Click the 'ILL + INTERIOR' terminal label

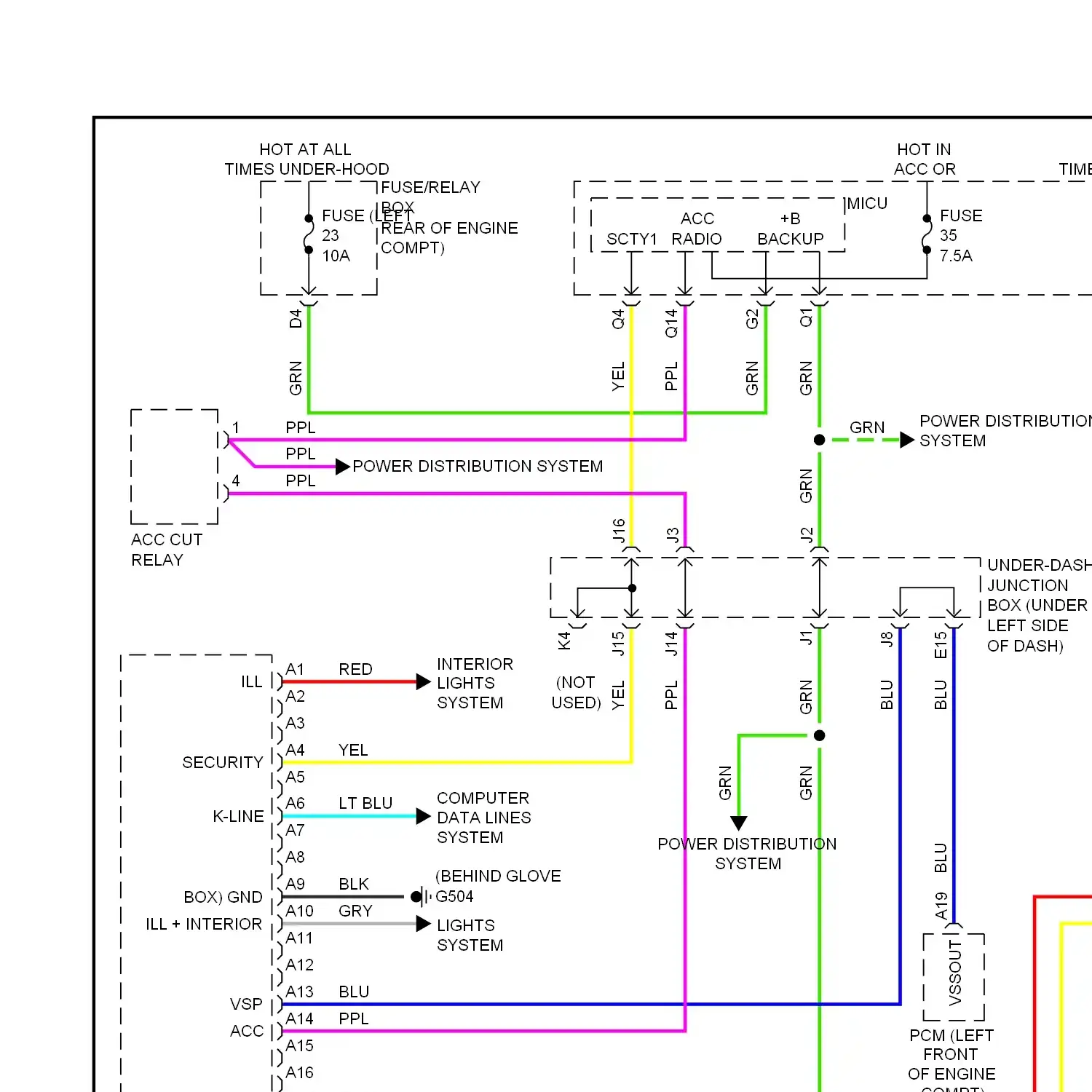(204, 924)
